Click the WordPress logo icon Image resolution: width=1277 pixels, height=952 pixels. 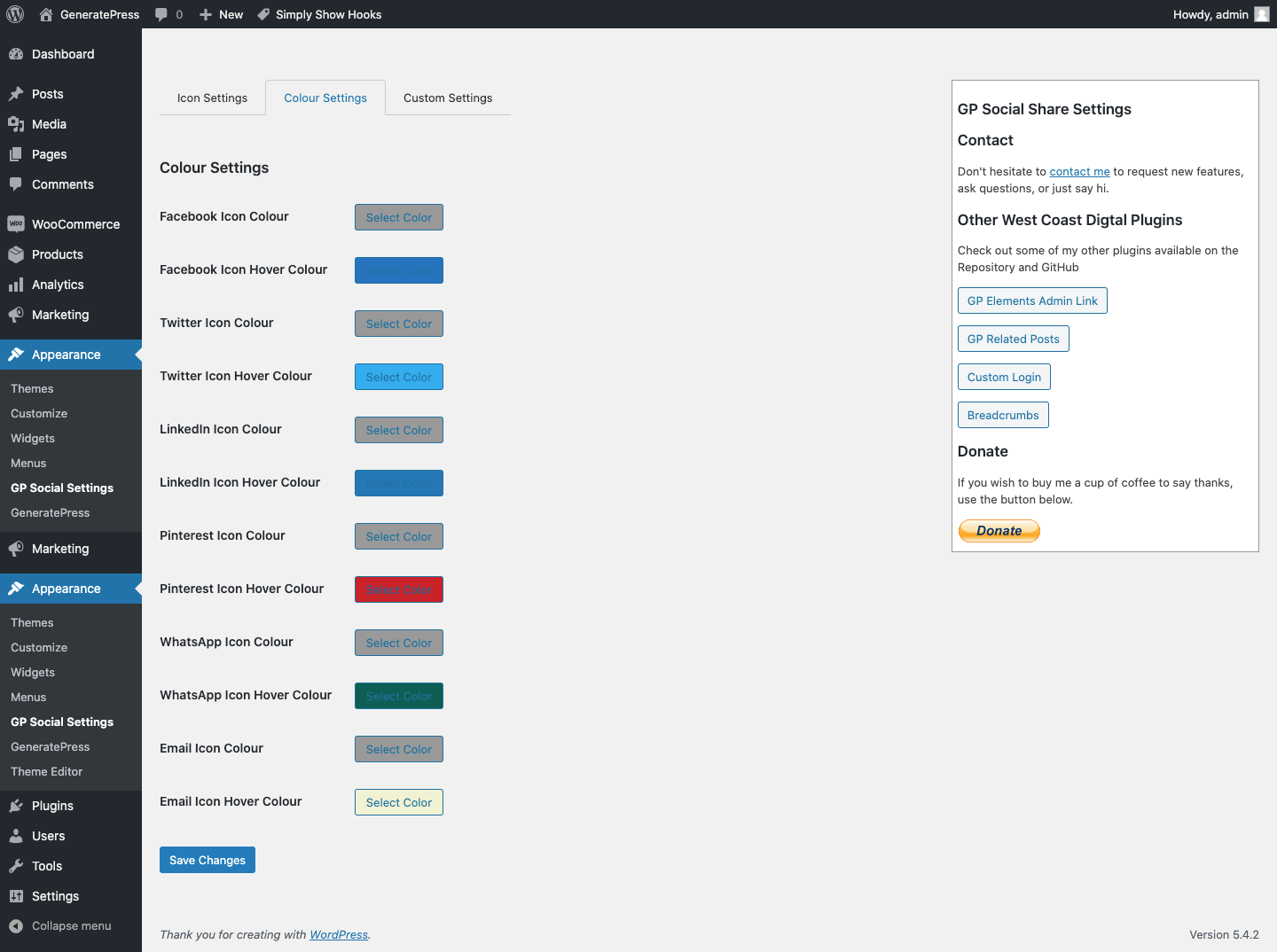coord(15,14)
